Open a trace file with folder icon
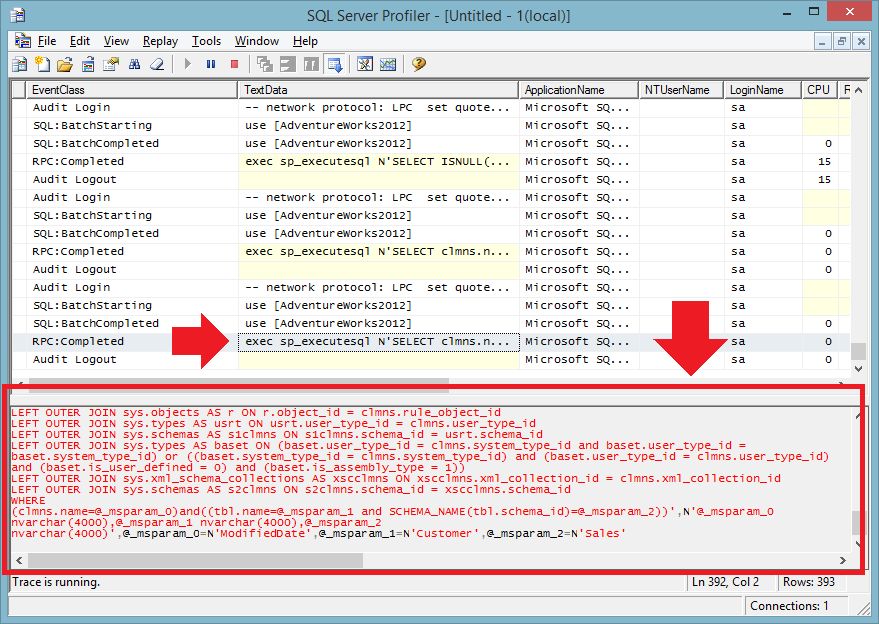Viewport: 879px width, 624px height. [x=65, y=64]
